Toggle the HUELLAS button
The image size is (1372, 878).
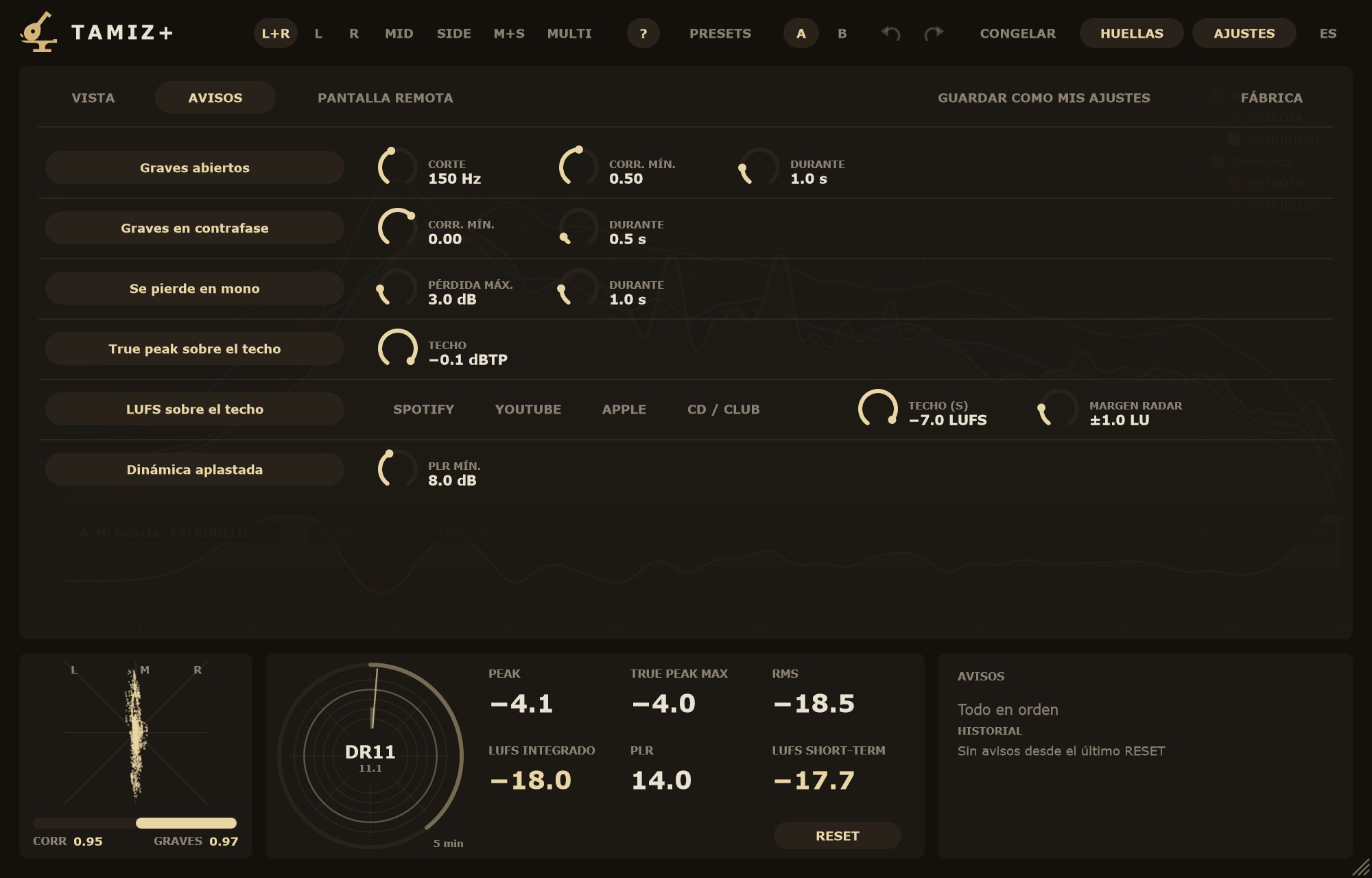pos(1132,33)
